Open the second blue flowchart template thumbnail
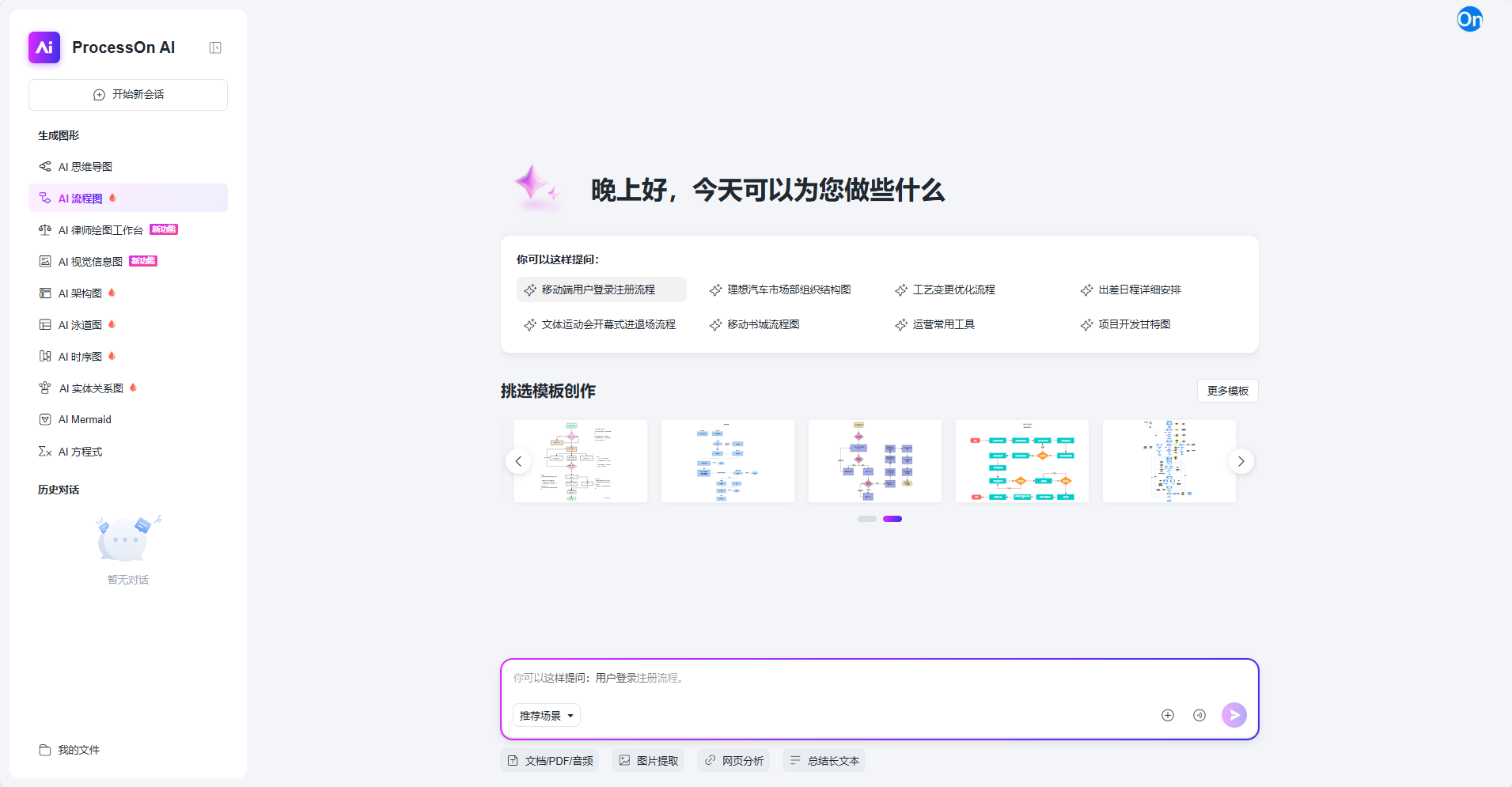Viewport: 1512px width, 787px height. tap(728, 461)
